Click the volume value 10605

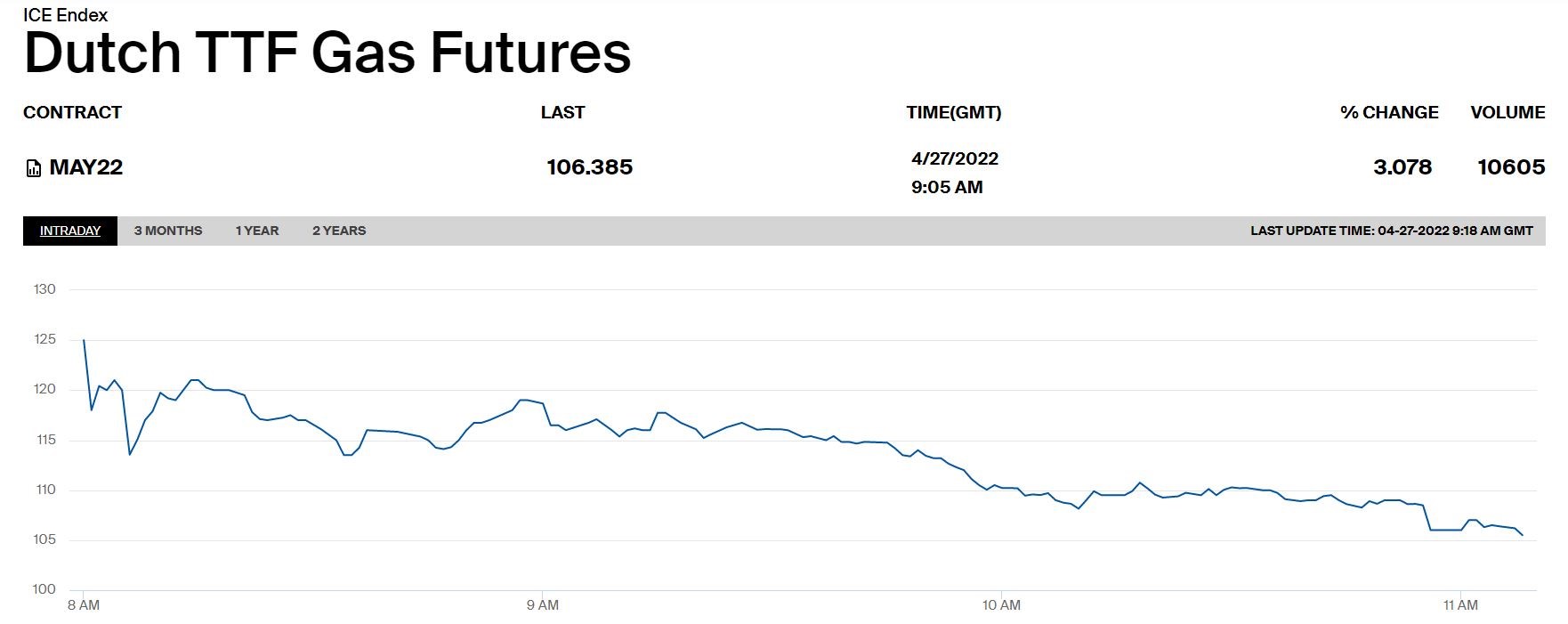click(1511, 167)
